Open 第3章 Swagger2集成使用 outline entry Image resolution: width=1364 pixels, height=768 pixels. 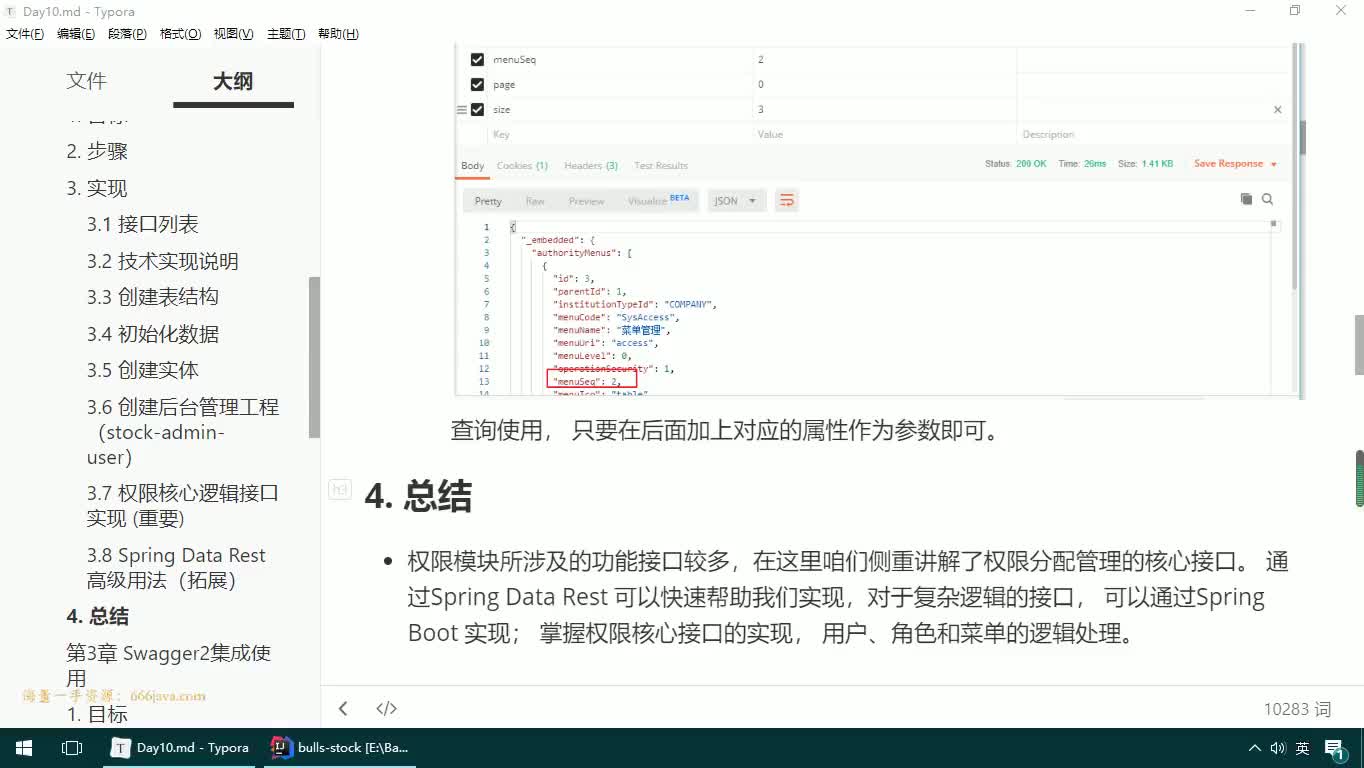(168, 665)
